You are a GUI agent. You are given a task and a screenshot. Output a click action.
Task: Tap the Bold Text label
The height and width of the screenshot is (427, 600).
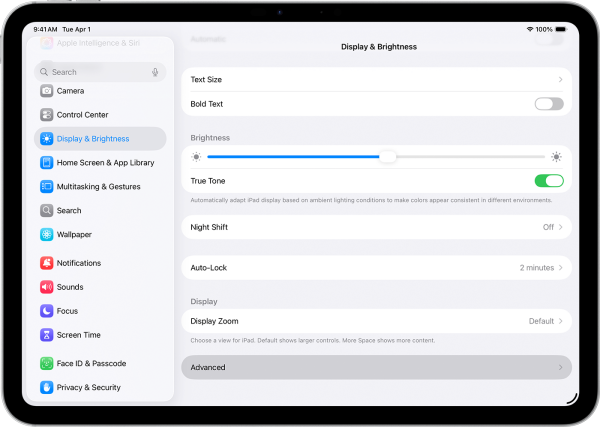point(207,104)
